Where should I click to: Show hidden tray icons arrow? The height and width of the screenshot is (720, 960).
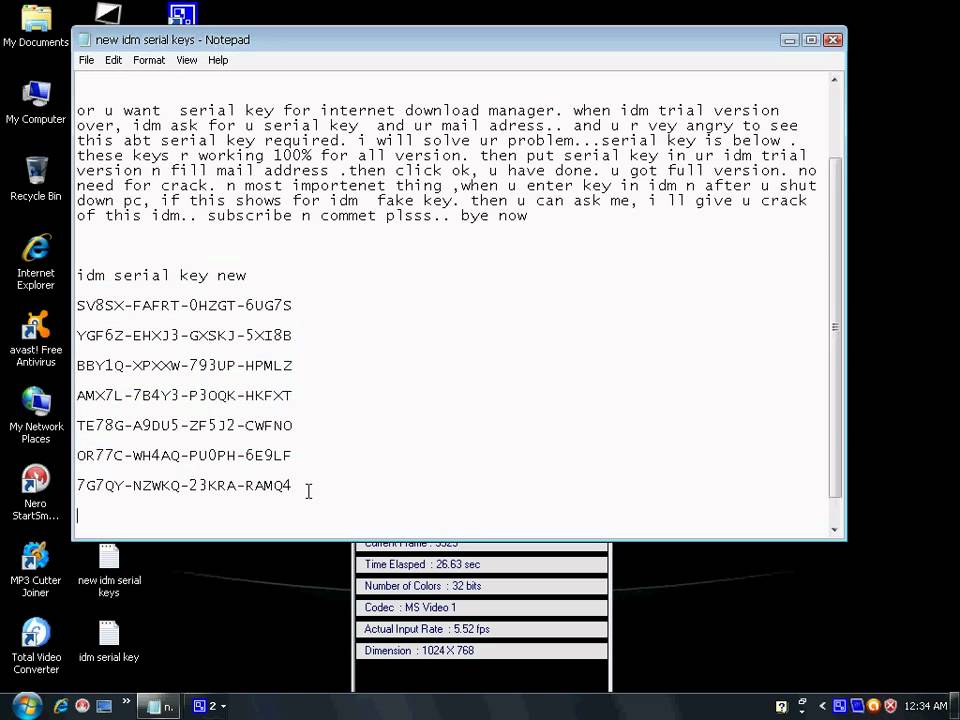click(822, 707)
